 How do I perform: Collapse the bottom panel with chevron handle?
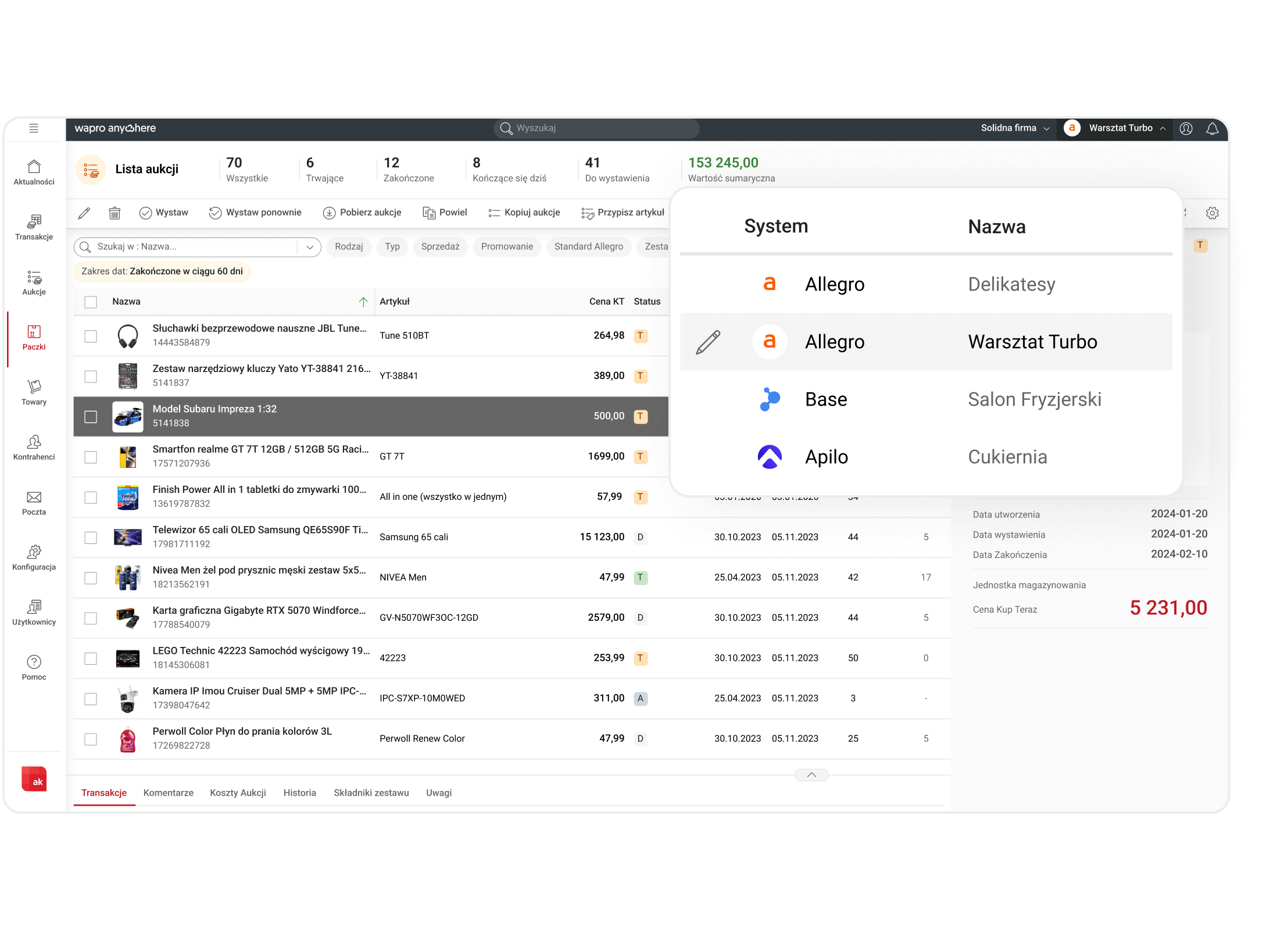(811, 775)
